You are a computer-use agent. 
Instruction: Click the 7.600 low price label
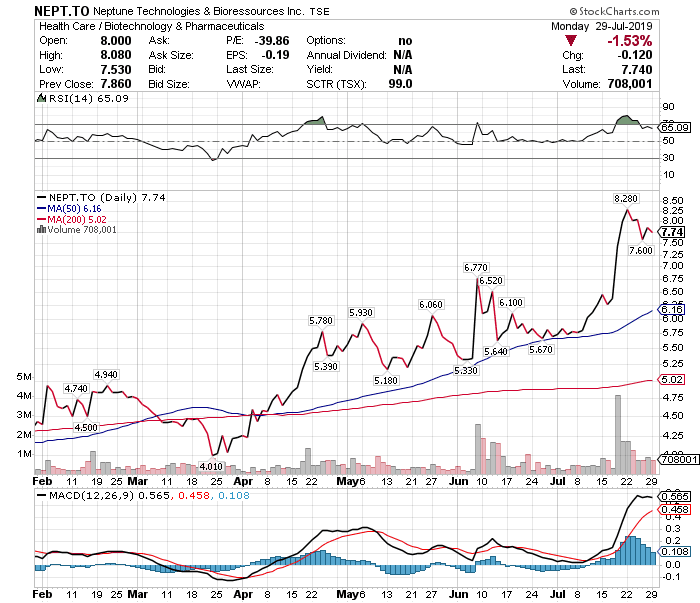coord(641,250)
